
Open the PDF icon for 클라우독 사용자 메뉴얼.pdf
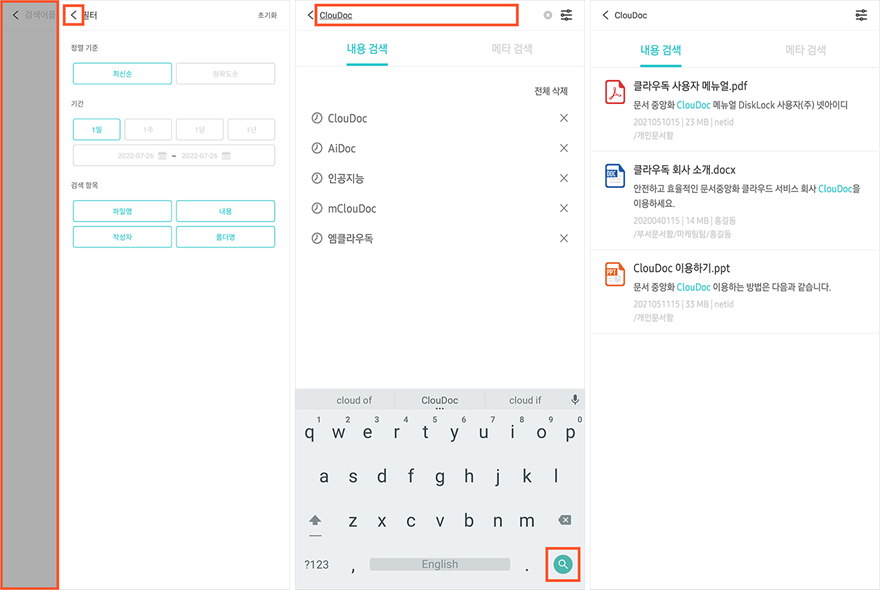pos(615,92)
